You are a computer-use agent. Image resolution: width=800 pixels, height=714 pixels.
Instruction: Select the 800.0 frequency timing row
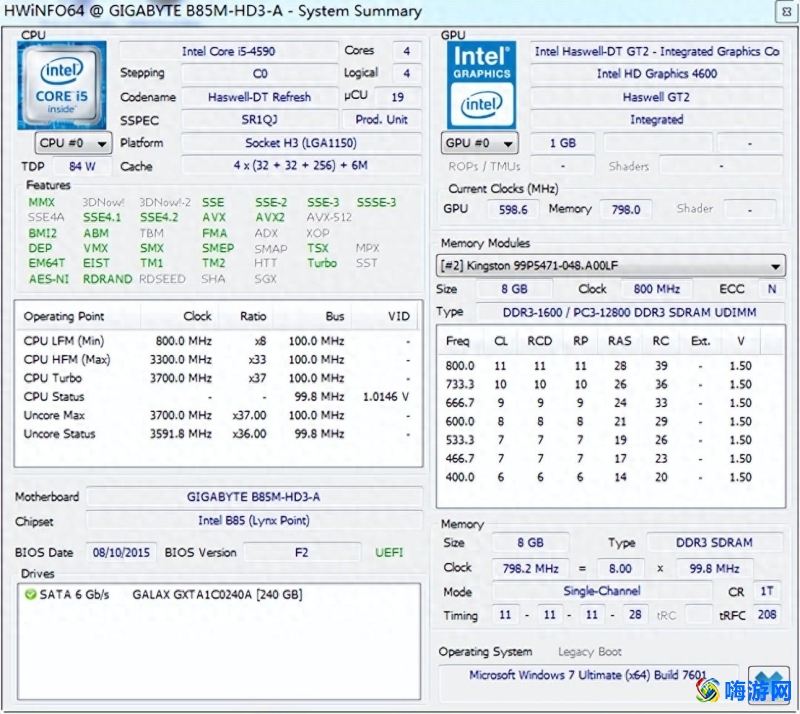click(610, 366)
